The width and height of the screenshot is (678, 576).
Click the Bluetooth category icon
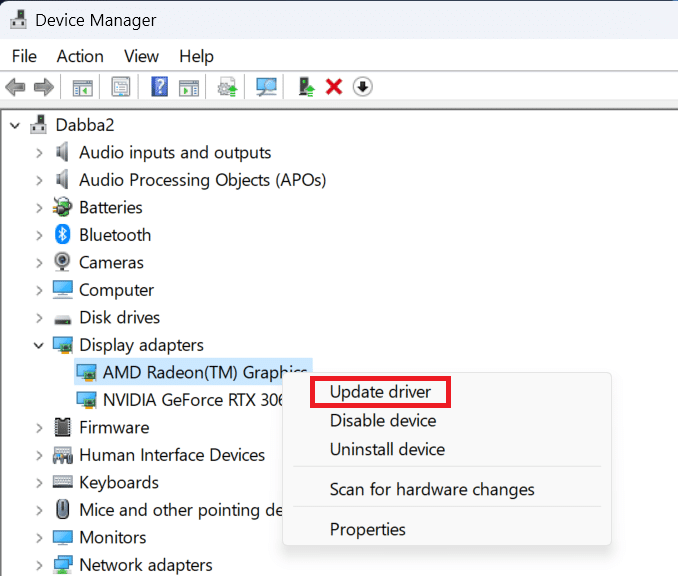coord(63,234)
